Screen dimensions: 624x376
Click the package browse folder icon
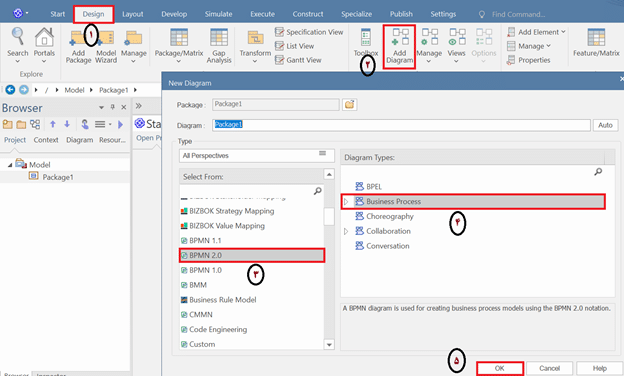click(349, 105)
